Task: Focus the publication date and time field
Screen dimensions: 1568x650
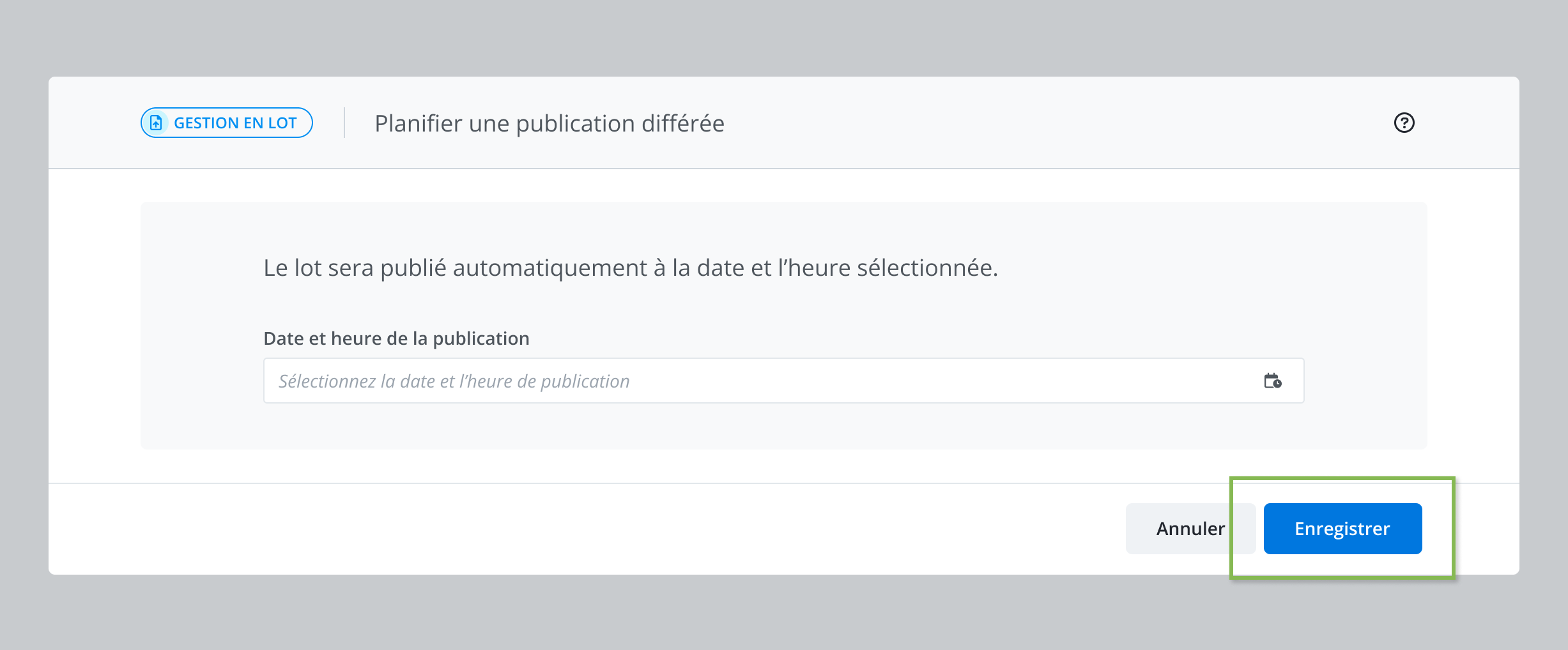Action: (783, 381)
